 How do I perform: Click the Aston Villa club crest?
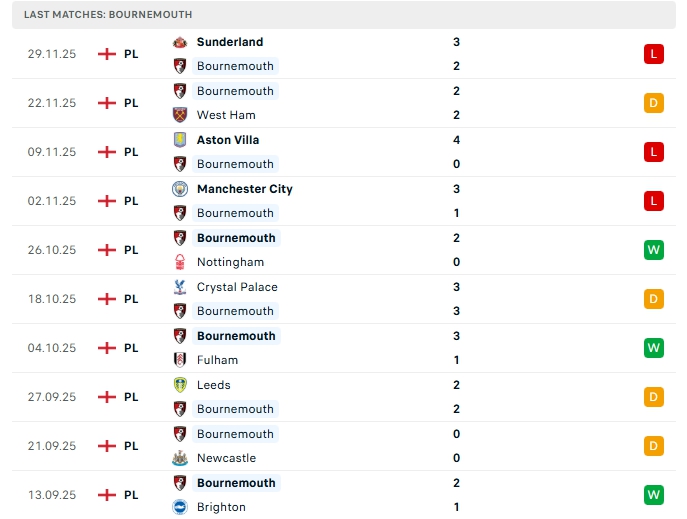pyautogui.click(x=180, y=140)
